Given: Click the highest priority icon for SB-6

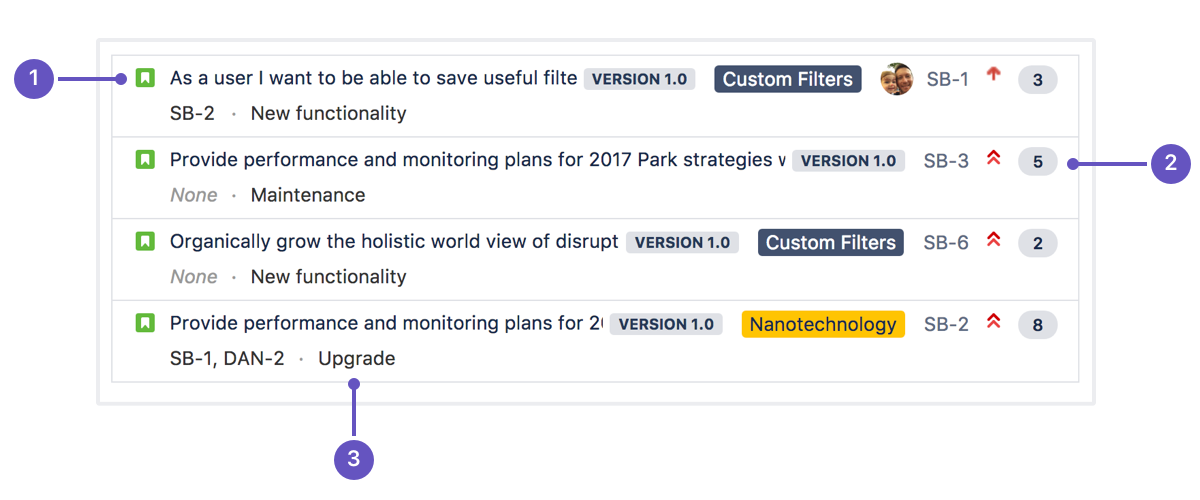Looking at the screenshot, I should click(993, 240).
